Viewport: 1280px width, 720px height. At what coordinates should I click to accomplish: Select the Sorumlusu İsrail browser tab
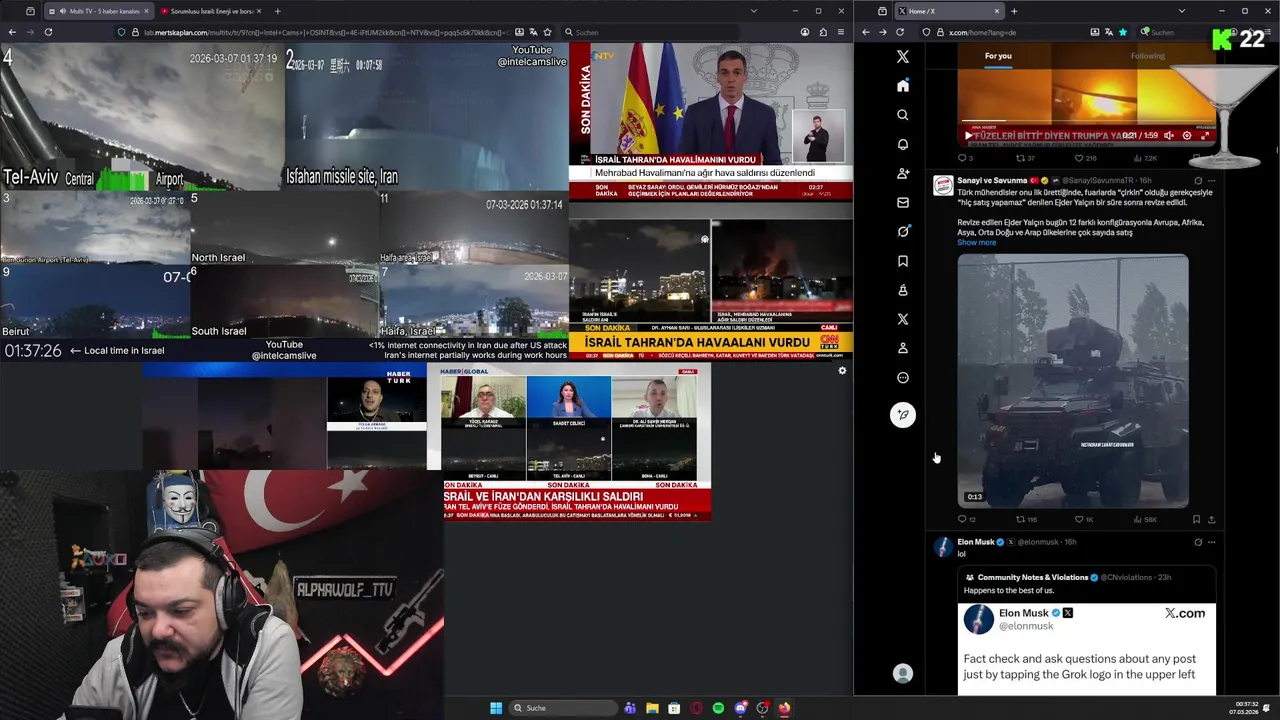210,11
